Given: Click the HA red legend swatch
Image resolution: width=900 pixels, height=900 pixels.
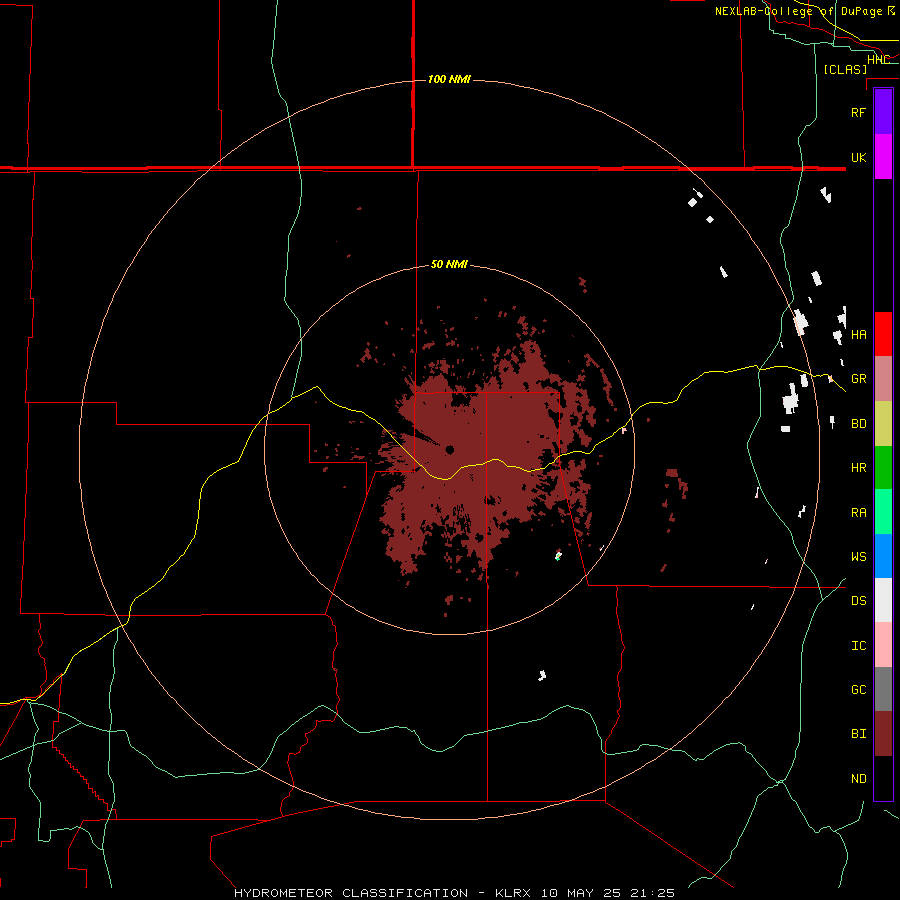Looking at the screenshot, I should point(883,334).
